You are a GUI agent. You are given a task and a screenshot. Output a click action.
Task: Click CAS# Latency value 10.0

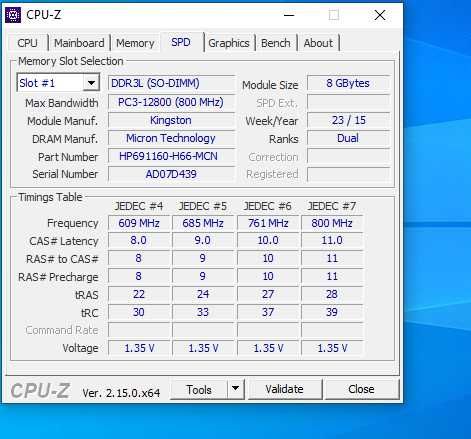(x=268, y=240)
